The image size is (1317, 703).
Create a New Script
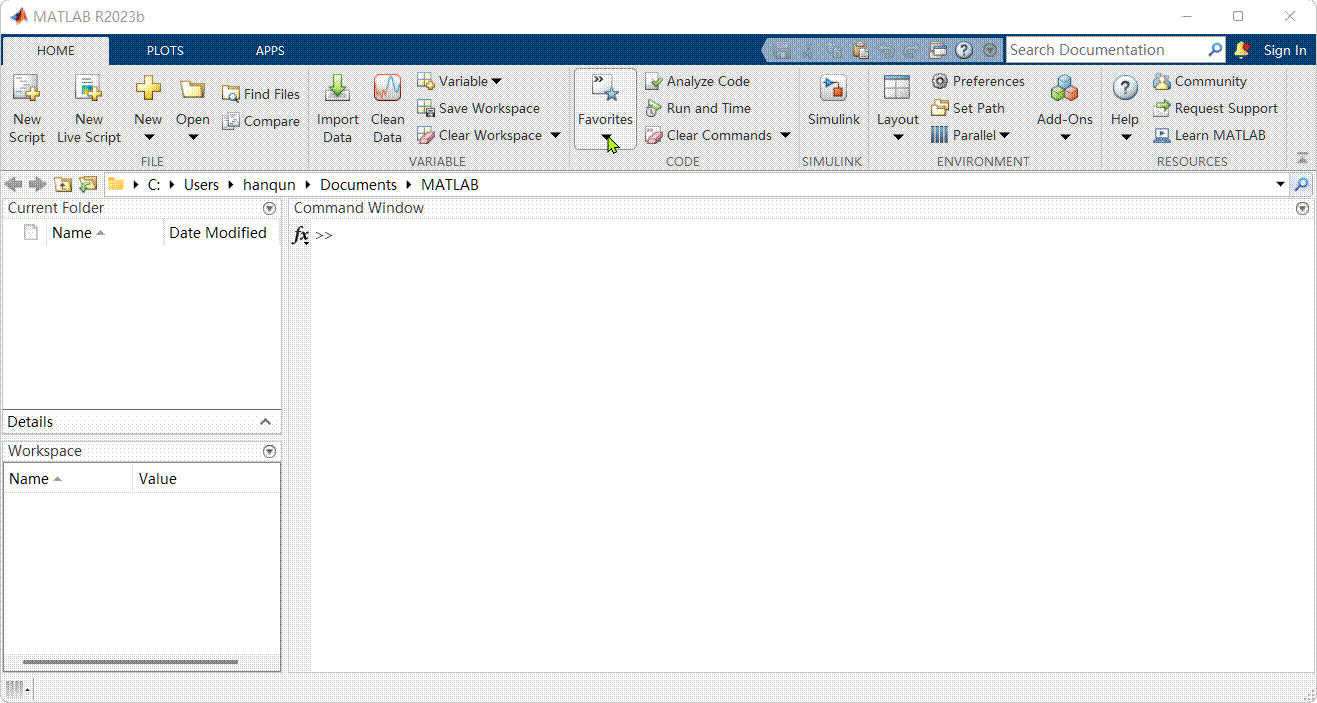pos(27,109)
